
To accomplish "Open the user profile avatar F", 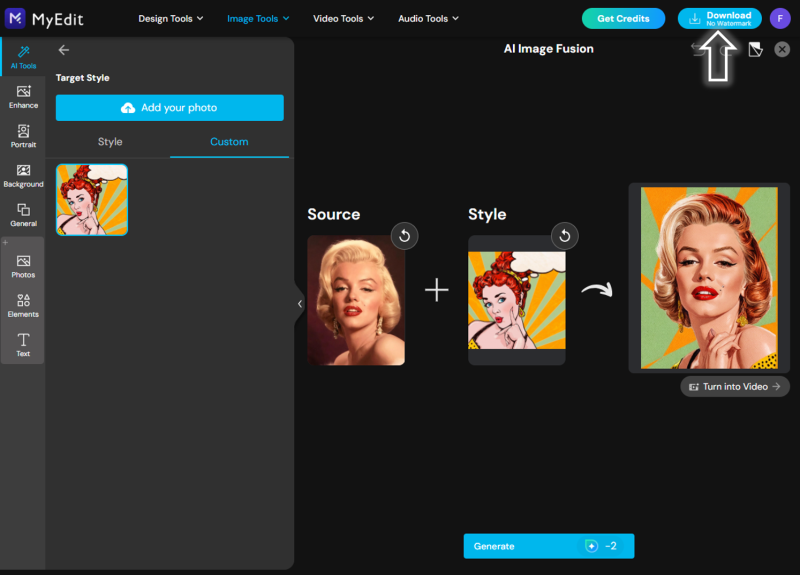I will point(780,19).
